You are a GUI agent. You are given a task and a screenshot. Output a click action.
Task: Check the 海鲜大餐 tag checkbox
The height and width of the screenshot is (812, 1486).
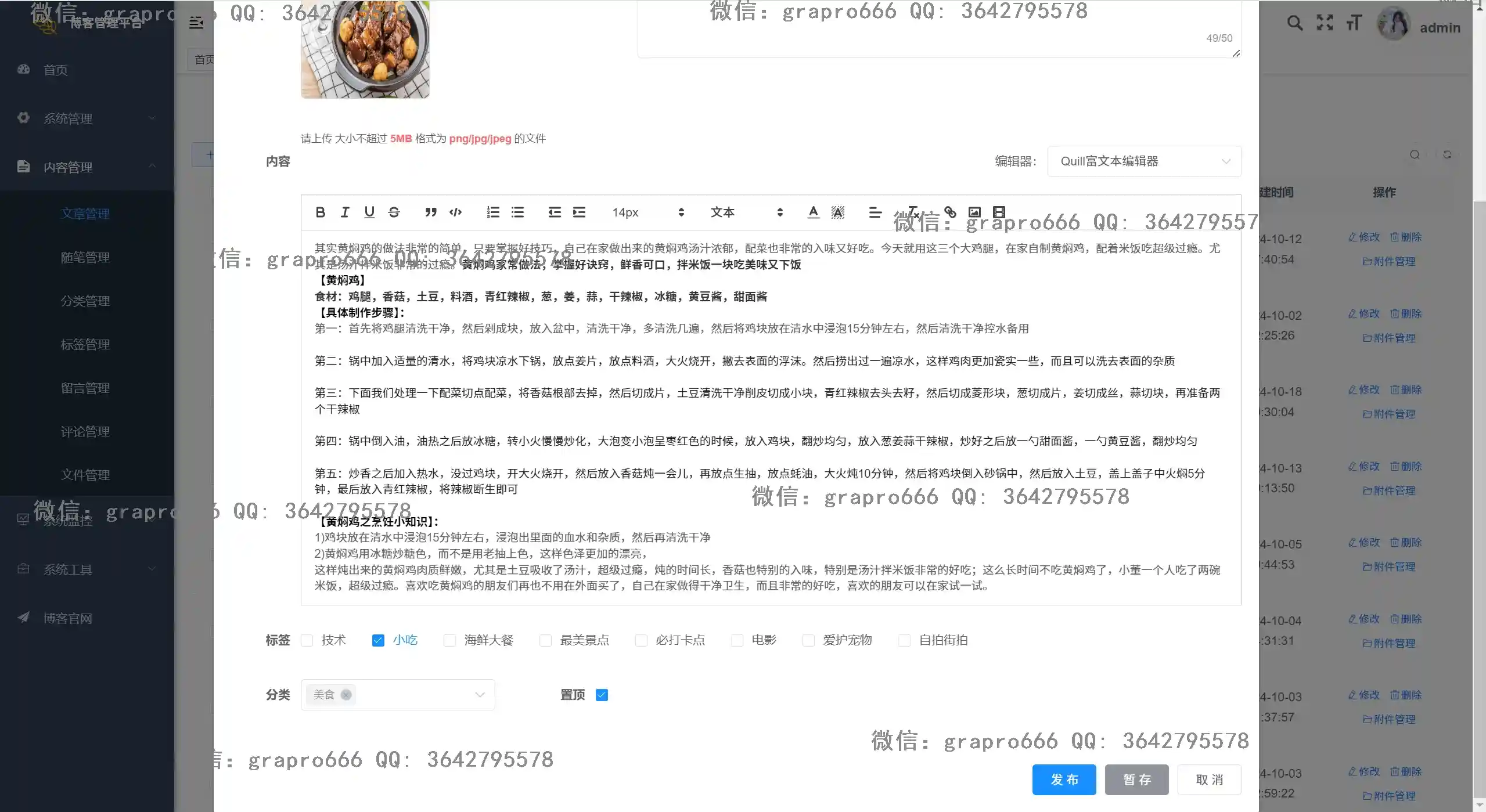[449, 640]
